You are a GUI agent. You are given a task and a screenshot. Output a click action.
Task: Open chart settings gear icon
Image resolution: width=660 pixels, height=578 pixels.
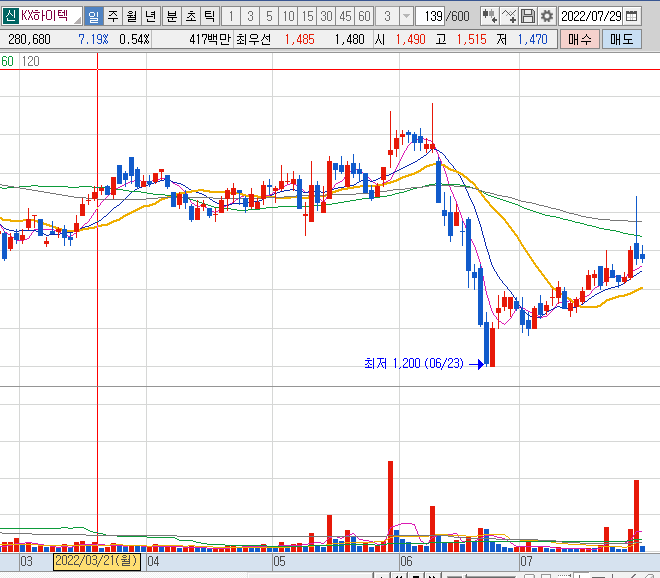[x=547, y=16]
